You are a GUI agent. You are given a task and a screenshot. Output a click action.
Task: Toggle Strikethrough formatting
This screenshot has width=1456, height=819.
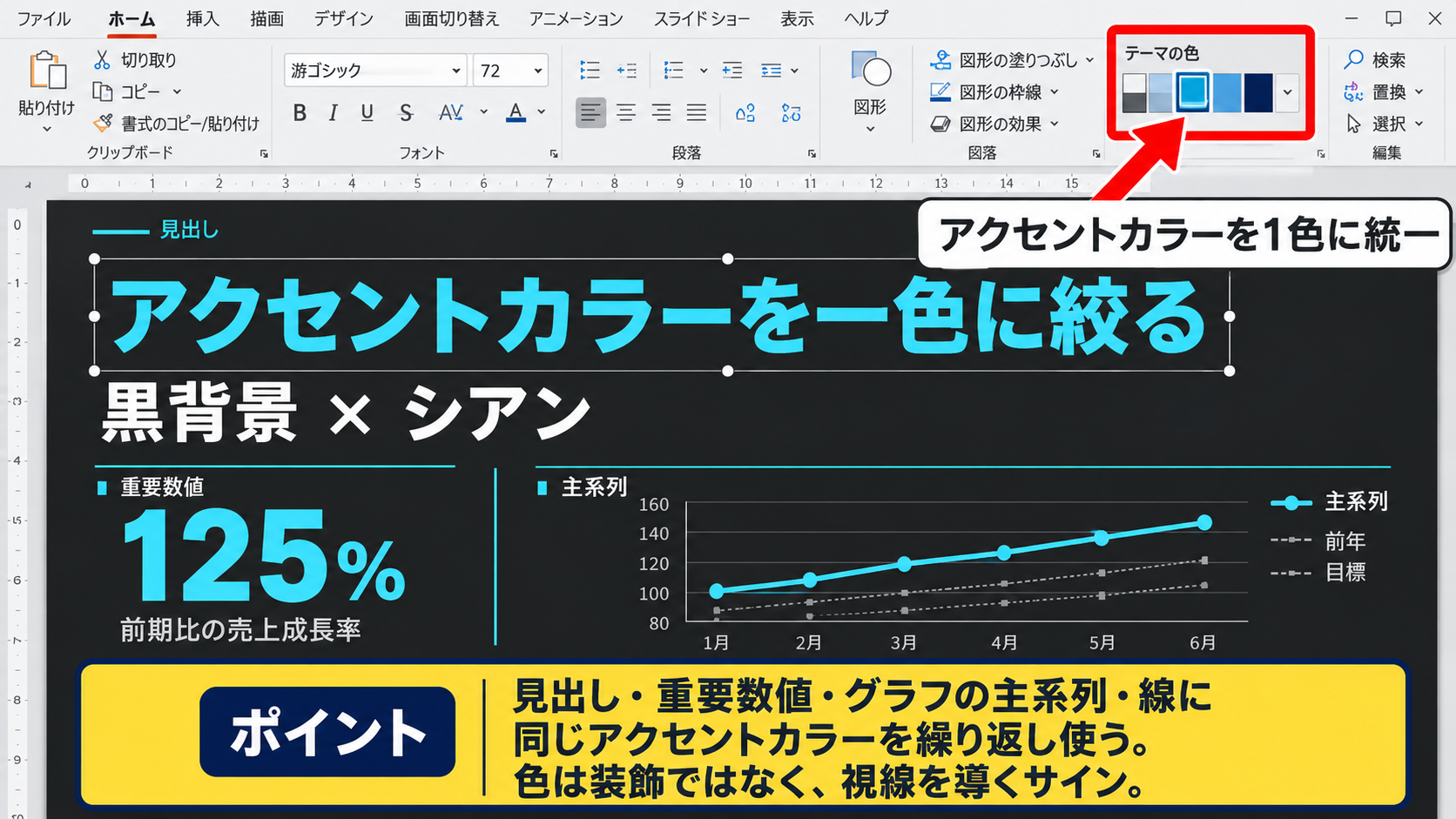tap(406, 112)
